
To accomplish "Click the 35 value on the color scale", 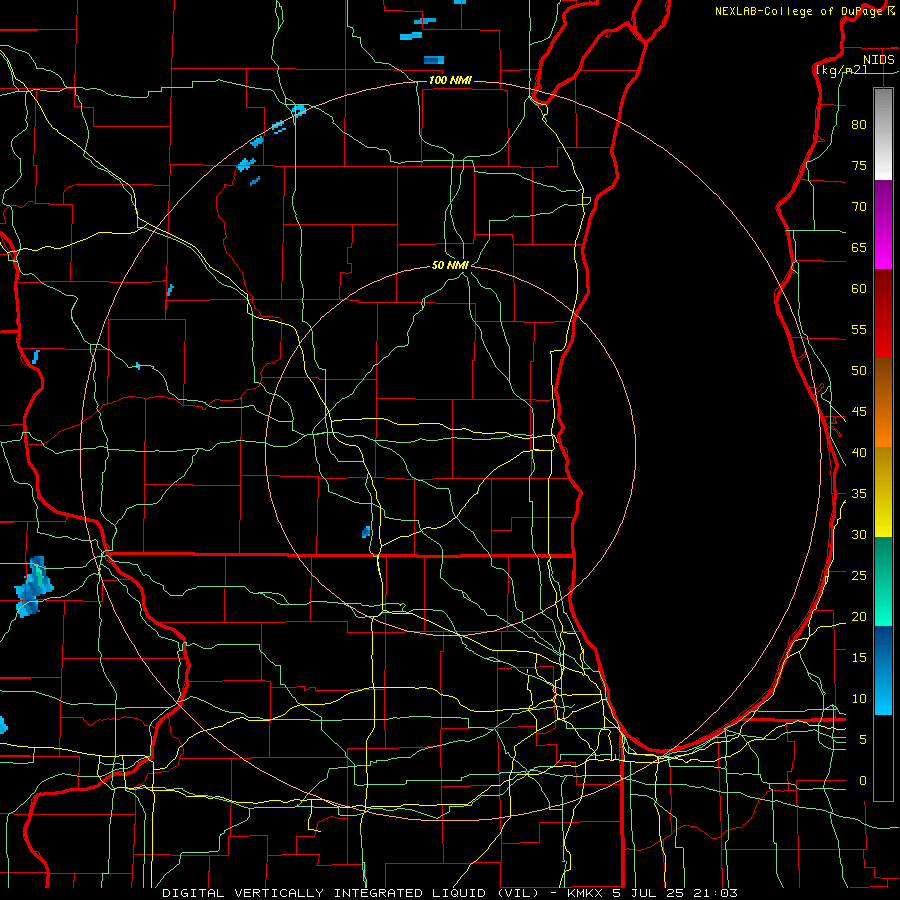I will click(x=859, y=494).
